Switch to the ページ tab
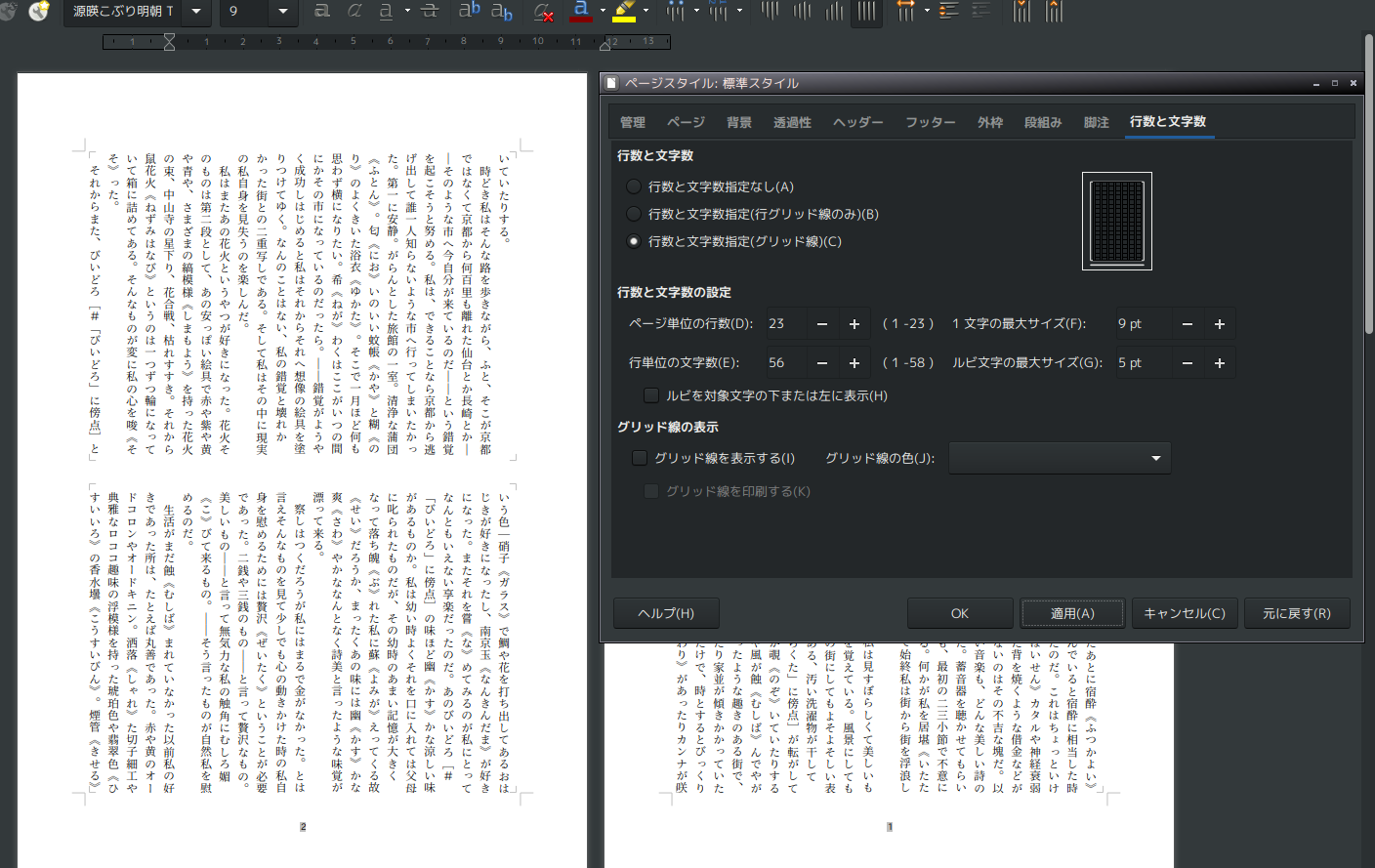This screenshot has width=1375, height=868. point(686,122)
